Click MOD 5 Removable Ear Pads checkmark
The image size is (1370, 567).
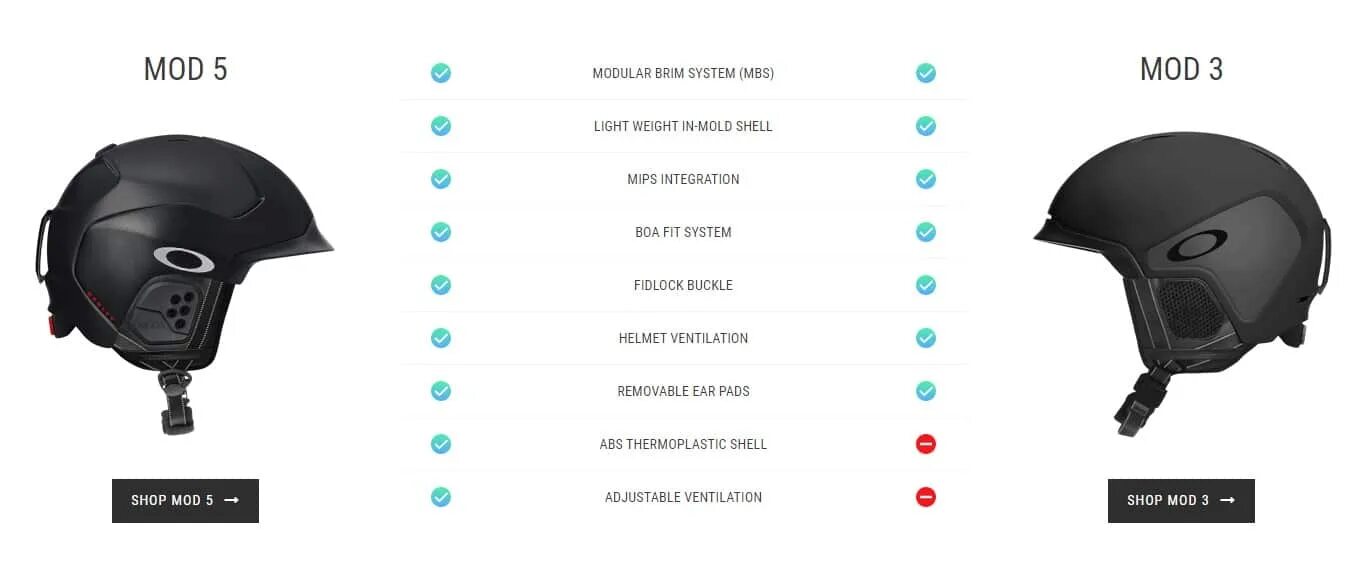(x=441, y=391)
